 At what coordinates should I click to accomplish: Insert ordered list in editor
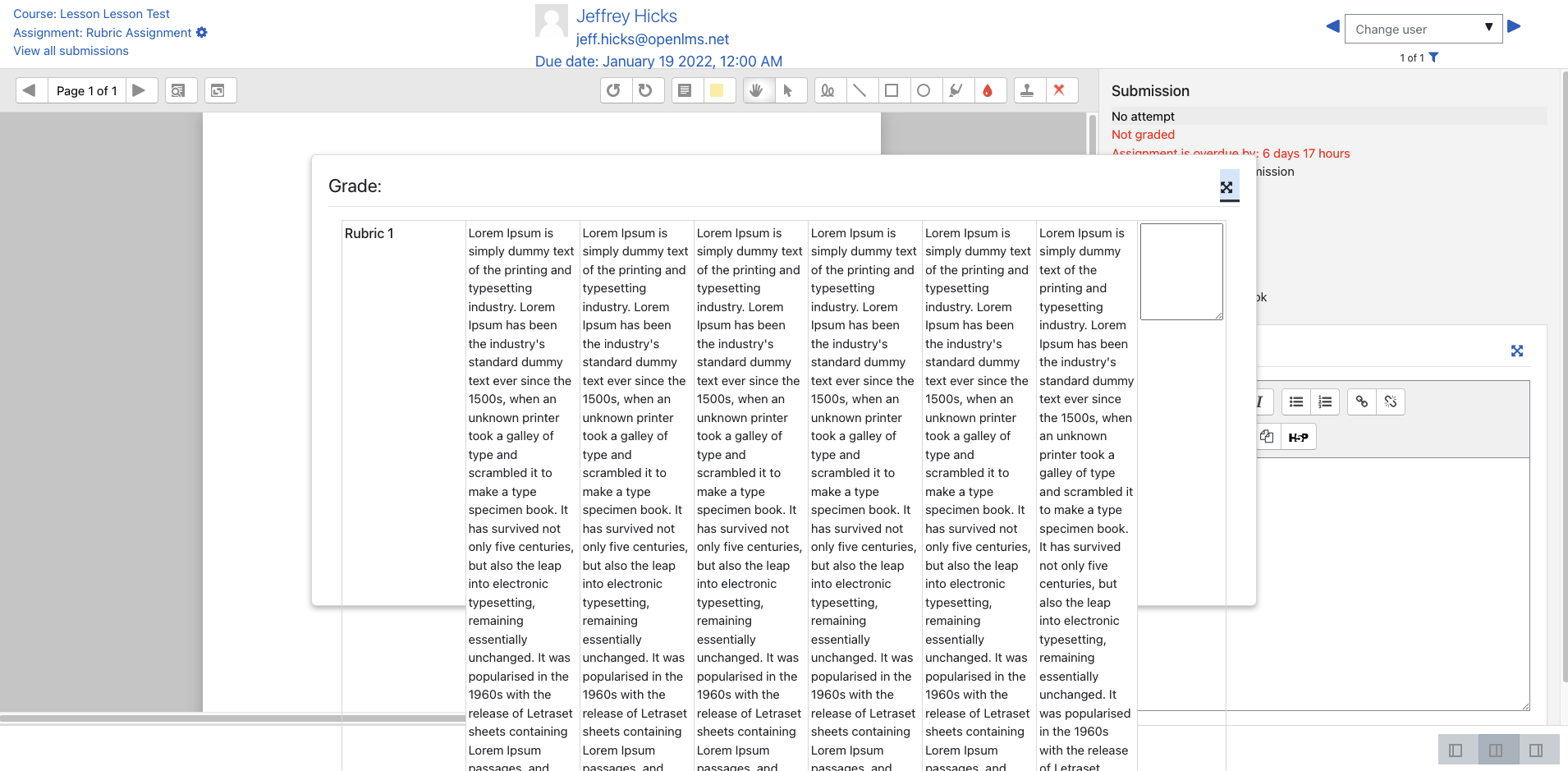(x=1325, y=402)
